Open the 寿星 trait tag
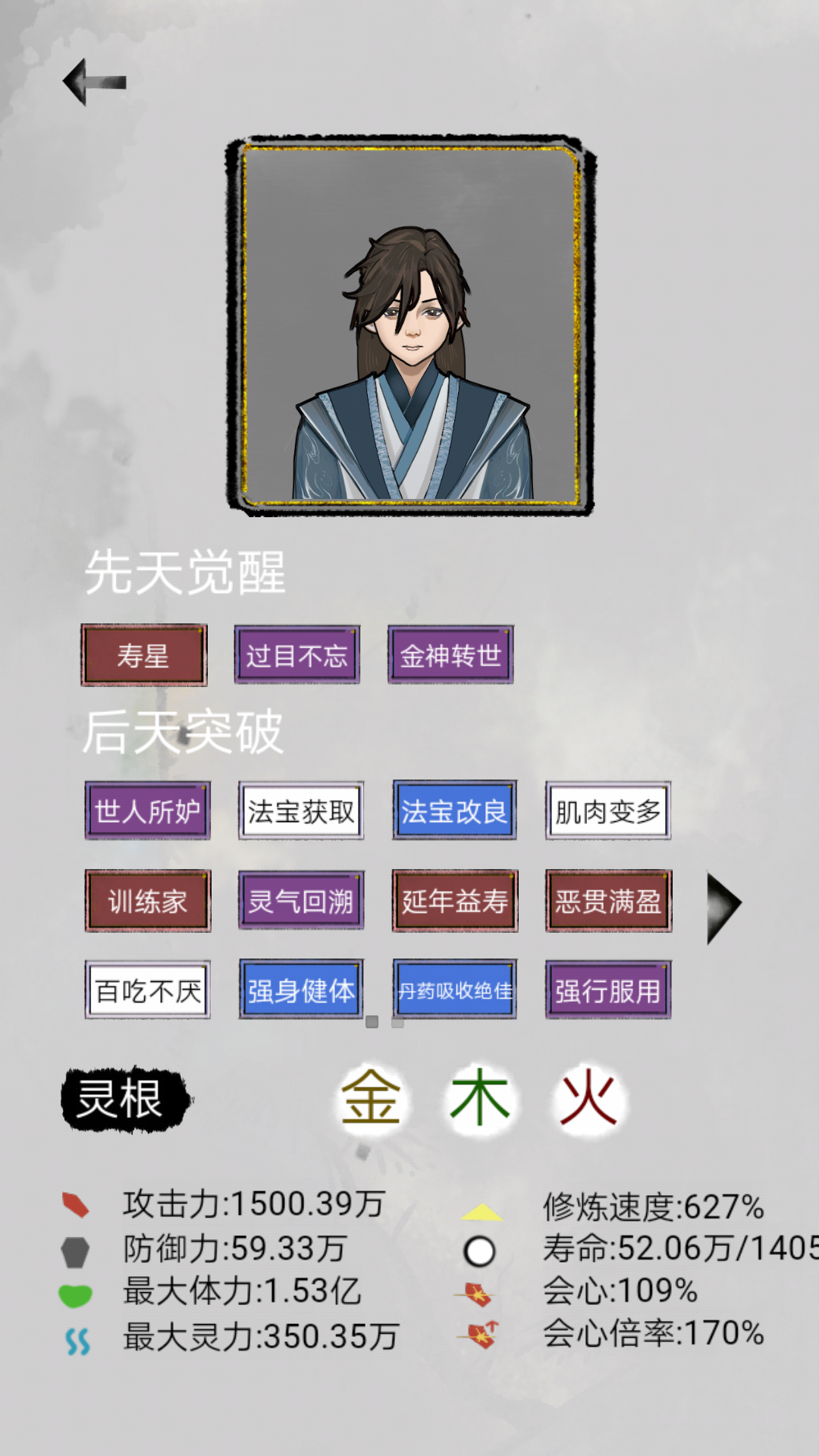819x1456 pixels. point(144,655)
